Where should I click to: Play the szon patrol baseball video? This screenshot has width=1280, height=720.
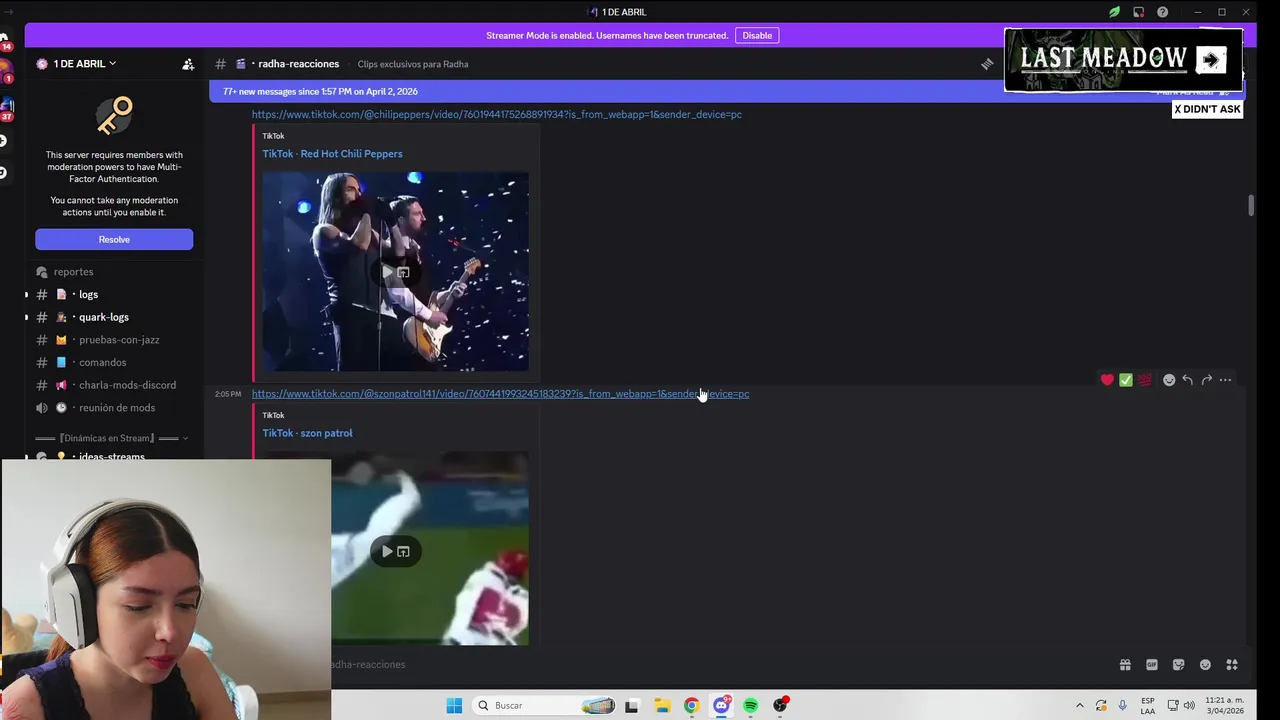pos(387,551)
